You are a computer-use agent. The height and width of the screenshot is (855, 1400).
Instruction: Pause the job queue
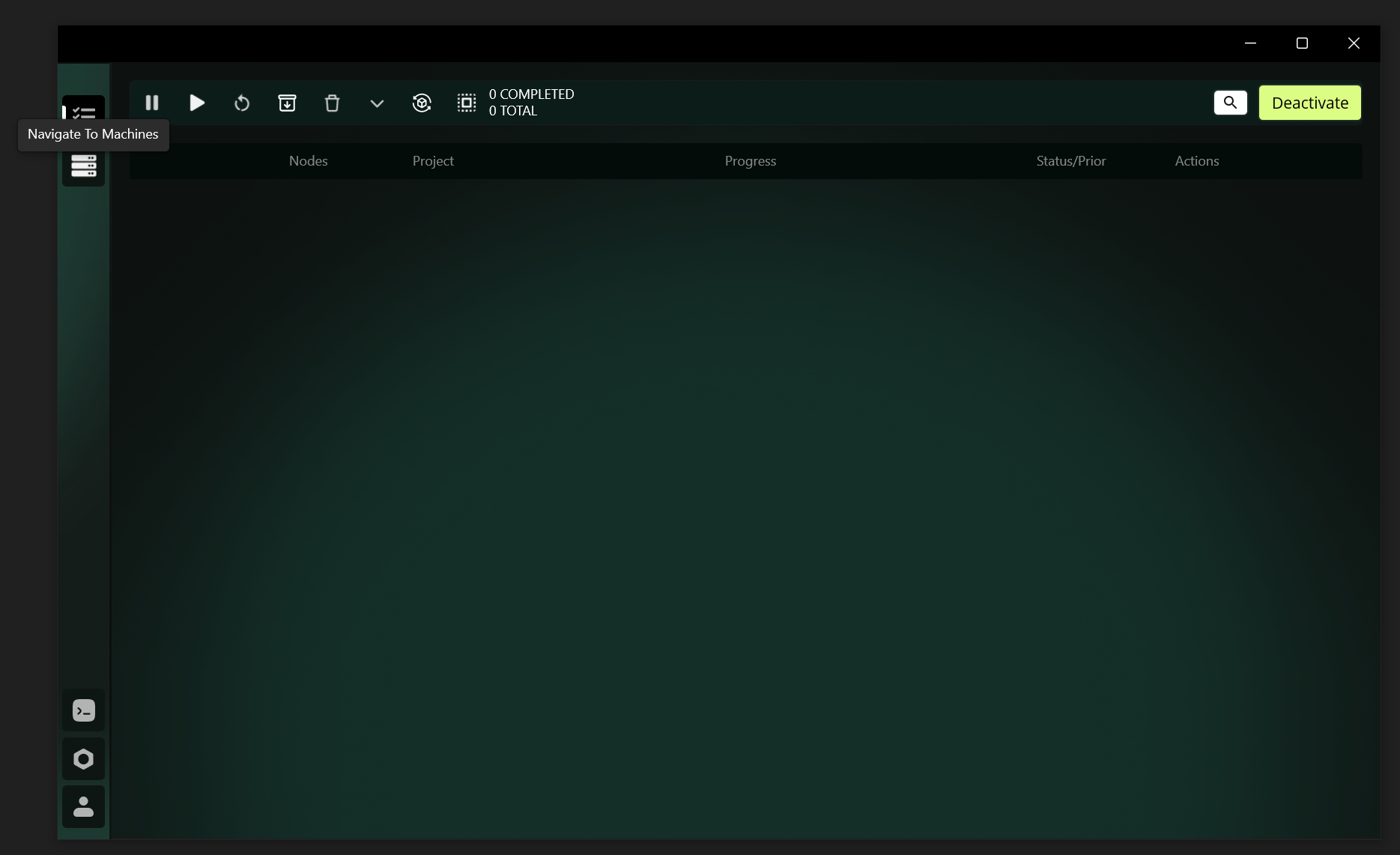click(x=152, y=103)
